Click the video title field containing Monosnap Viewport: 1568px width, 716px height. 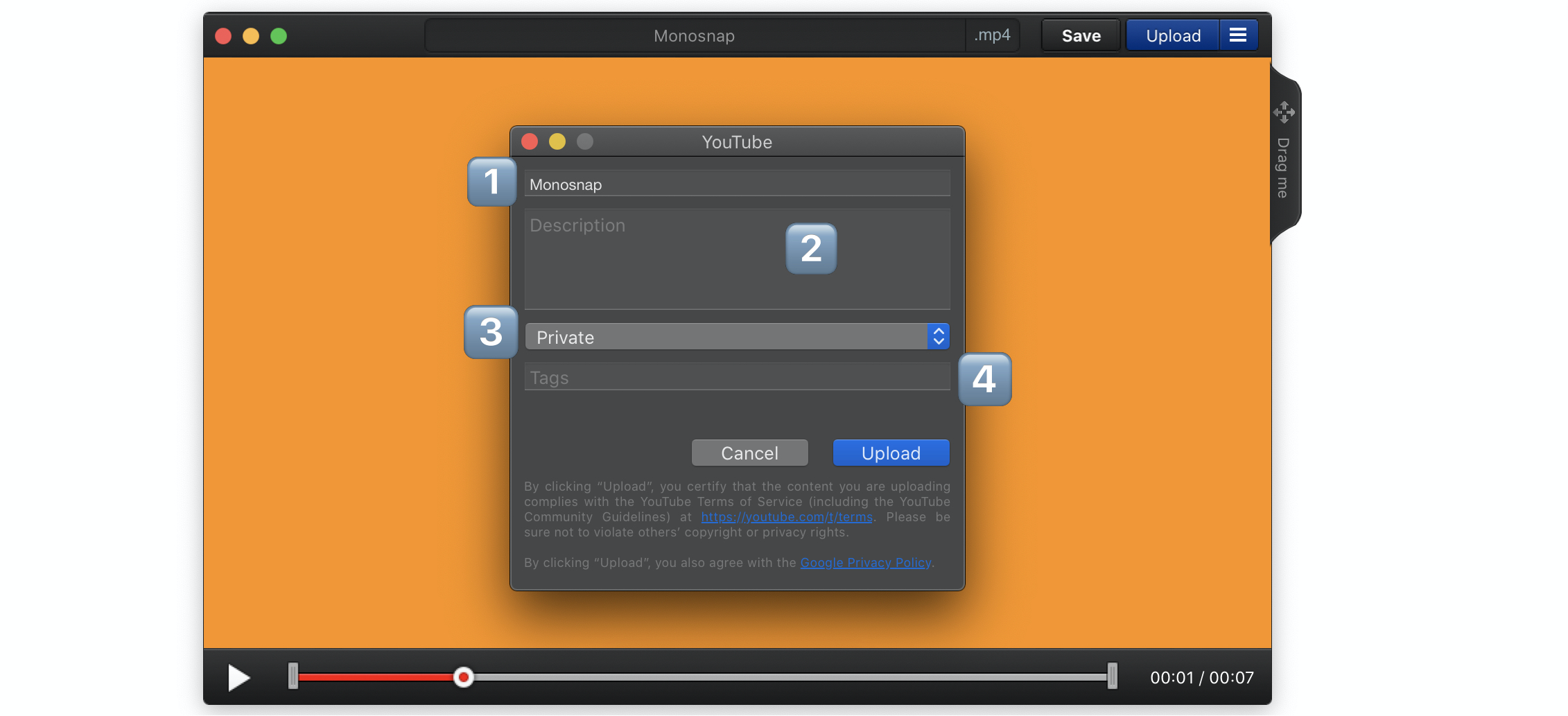736,184
